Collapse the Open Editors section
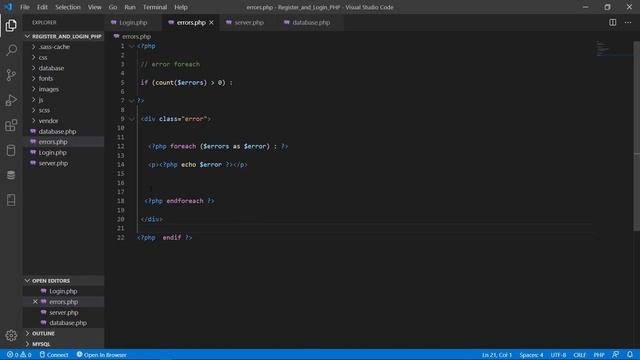640x360 pixels. click(63, 281)
